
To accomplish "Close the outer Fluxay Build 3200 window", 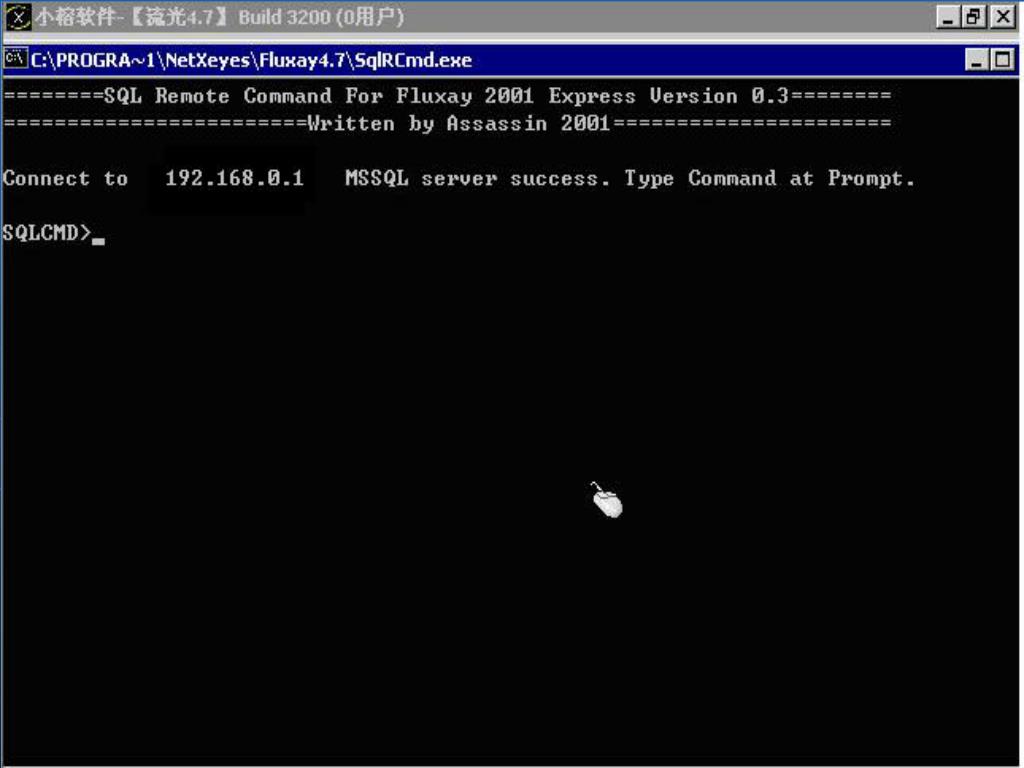I will (1002, 17).
